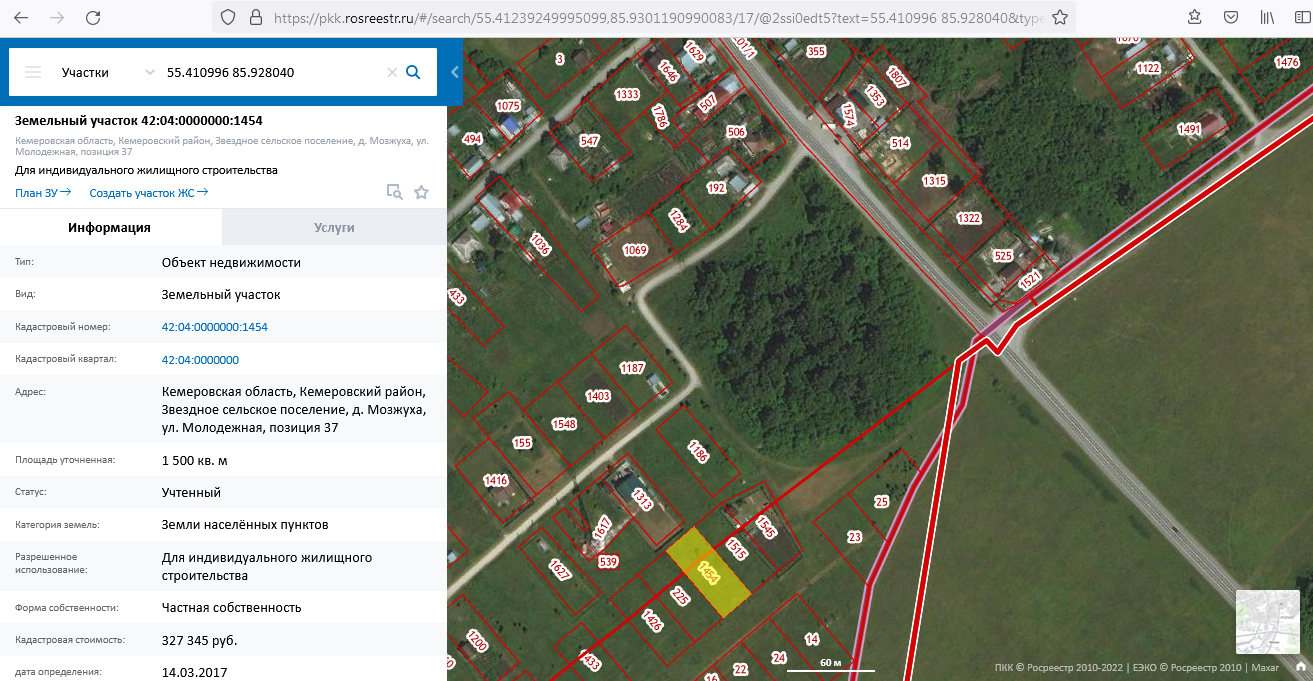
Task: Clear the search field with X
Action: click(392, 72)
